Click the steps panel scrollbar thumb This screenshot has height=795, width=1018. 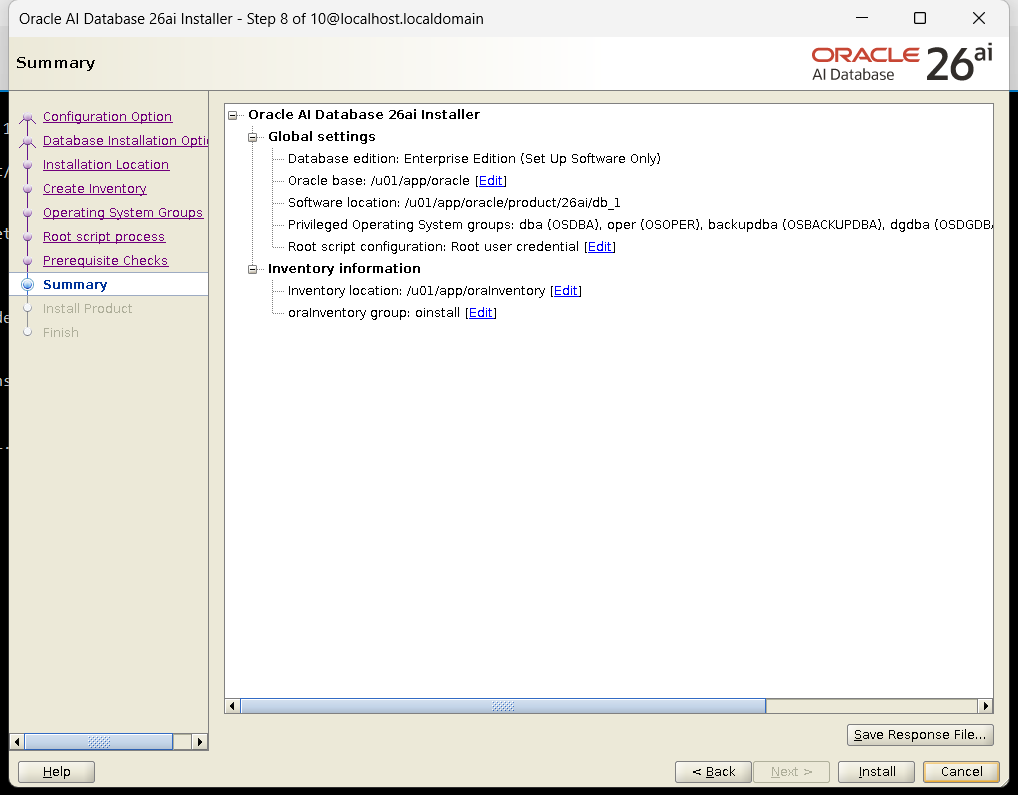point(99,742)
